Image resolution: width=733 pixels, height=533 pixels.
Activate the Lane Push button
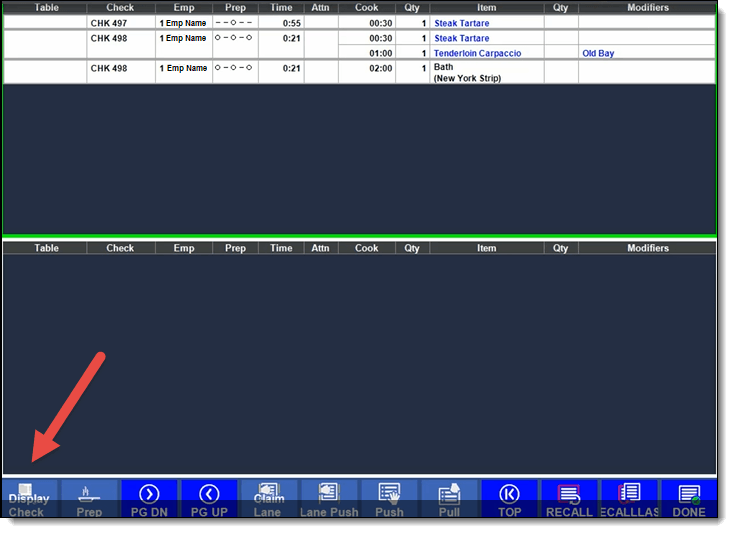329,499
